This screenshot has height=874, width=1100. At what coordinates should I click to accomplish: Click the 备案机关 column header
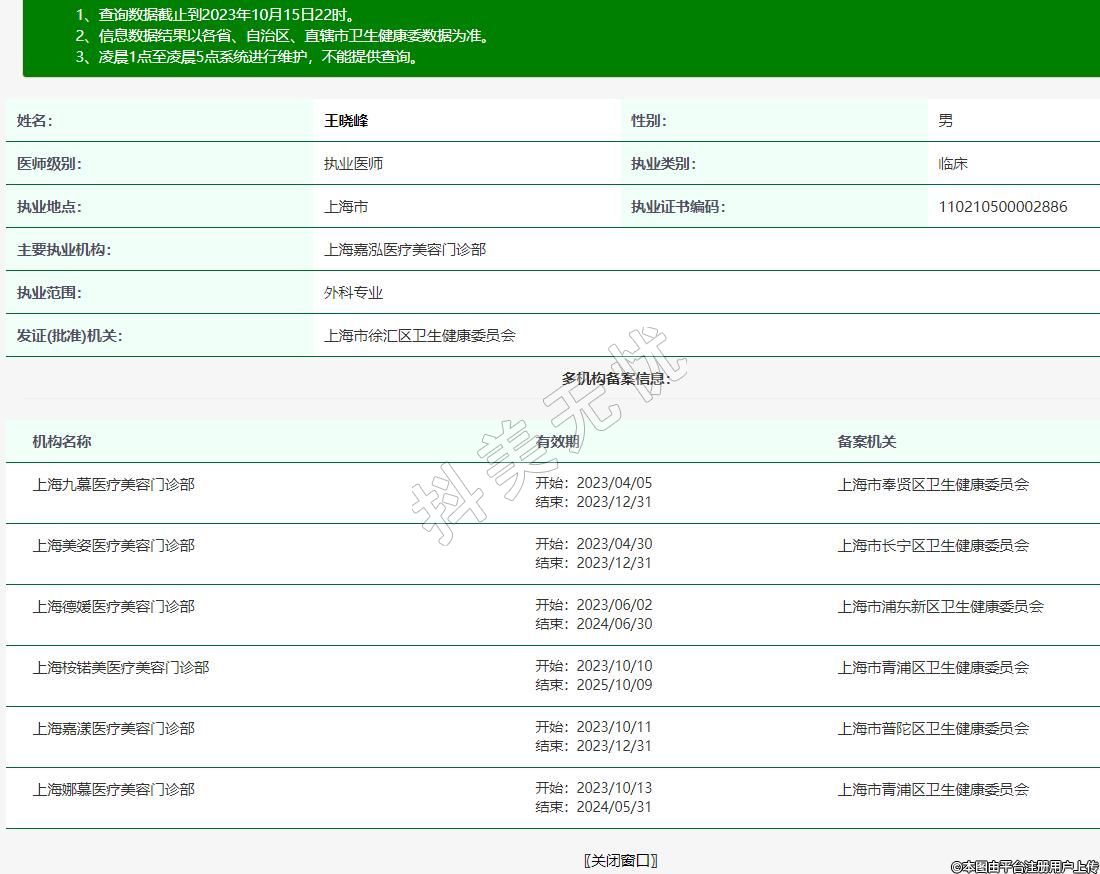coord(866,442)
